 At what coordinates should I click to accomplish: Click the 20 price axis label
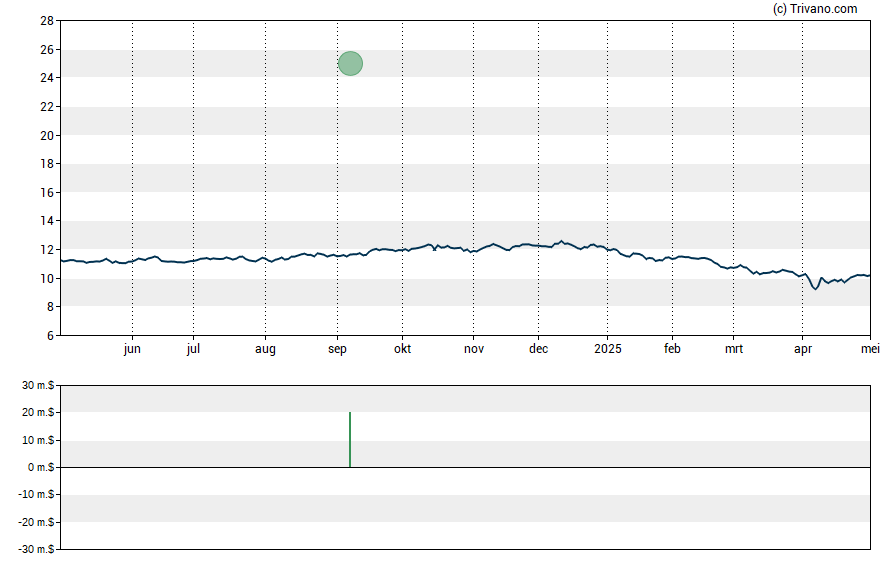47,136
